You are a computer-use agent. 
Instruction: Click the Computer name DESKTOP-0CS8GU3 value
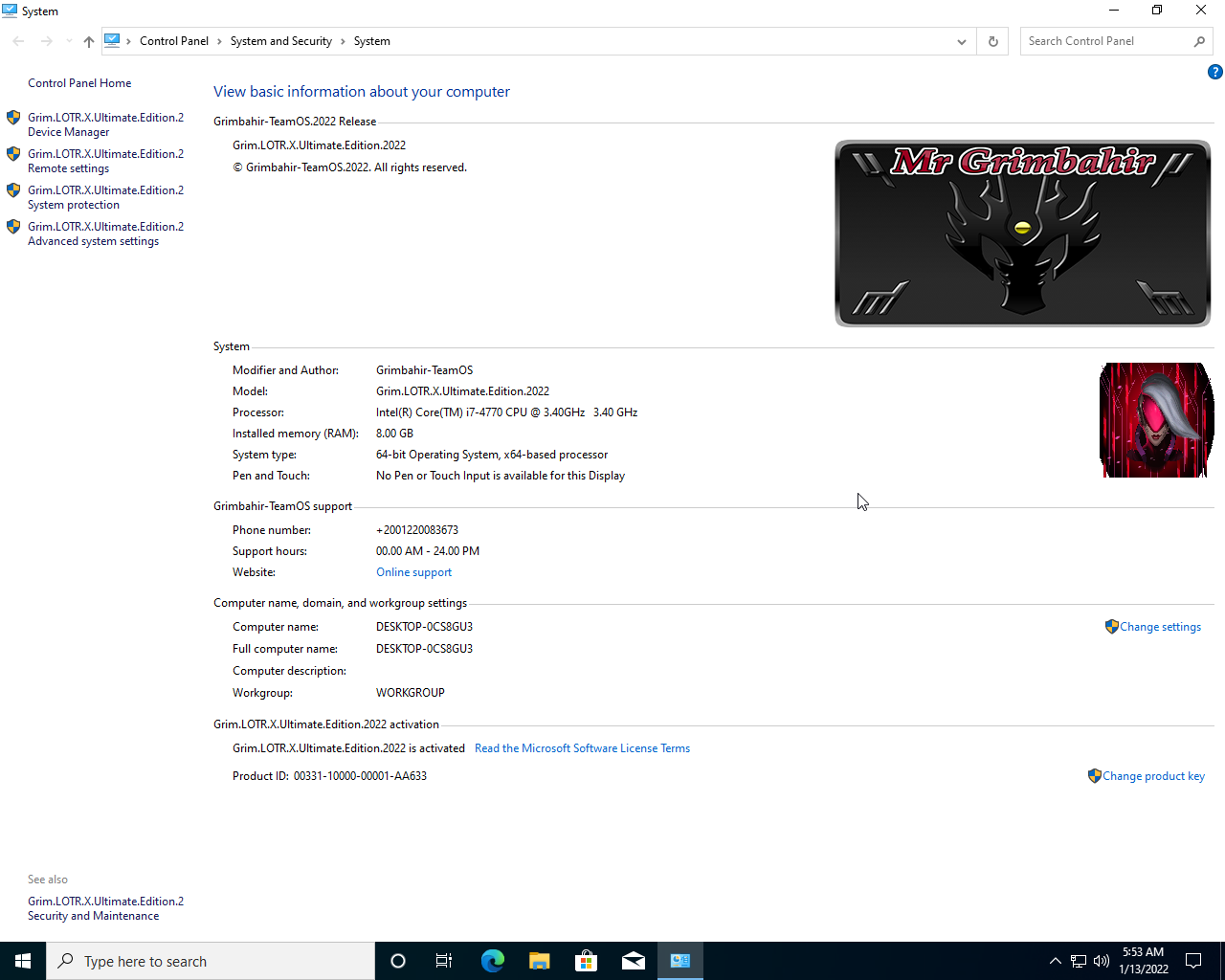[x=424, y=627]
